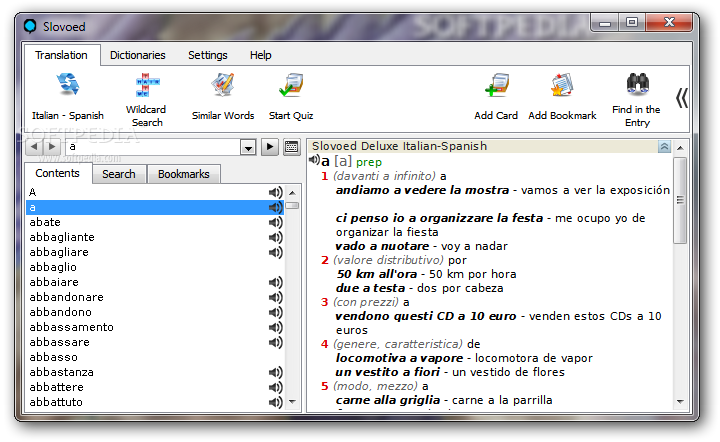
Task: Switch to the Bookmarks tab
Action: [184, 174]
